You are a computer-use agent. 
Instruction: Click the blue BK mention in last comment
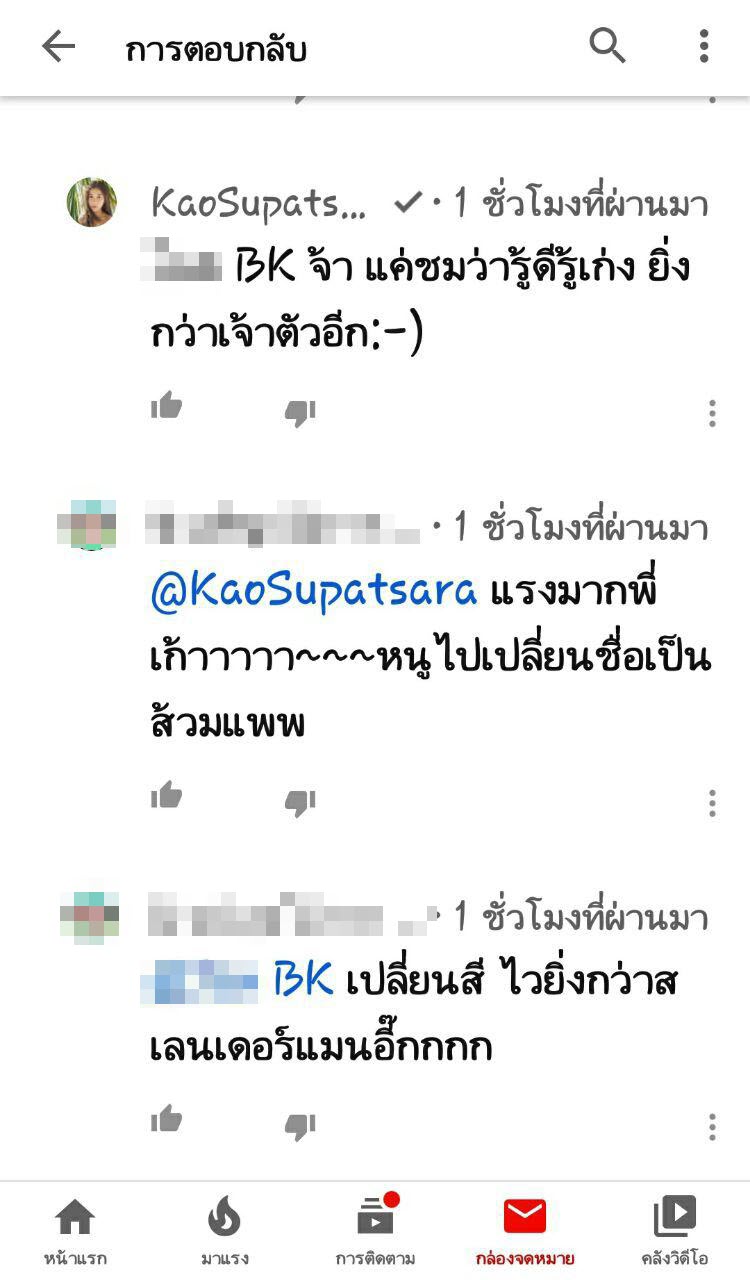[x=303, y=979]
